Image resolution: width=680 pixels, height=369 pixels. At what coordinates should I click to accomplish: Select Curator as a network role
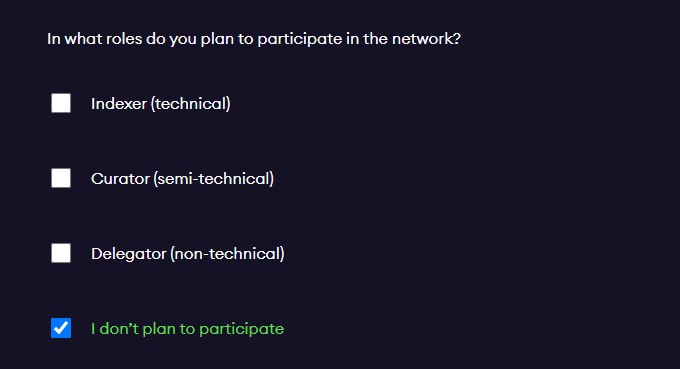[61, 178]
